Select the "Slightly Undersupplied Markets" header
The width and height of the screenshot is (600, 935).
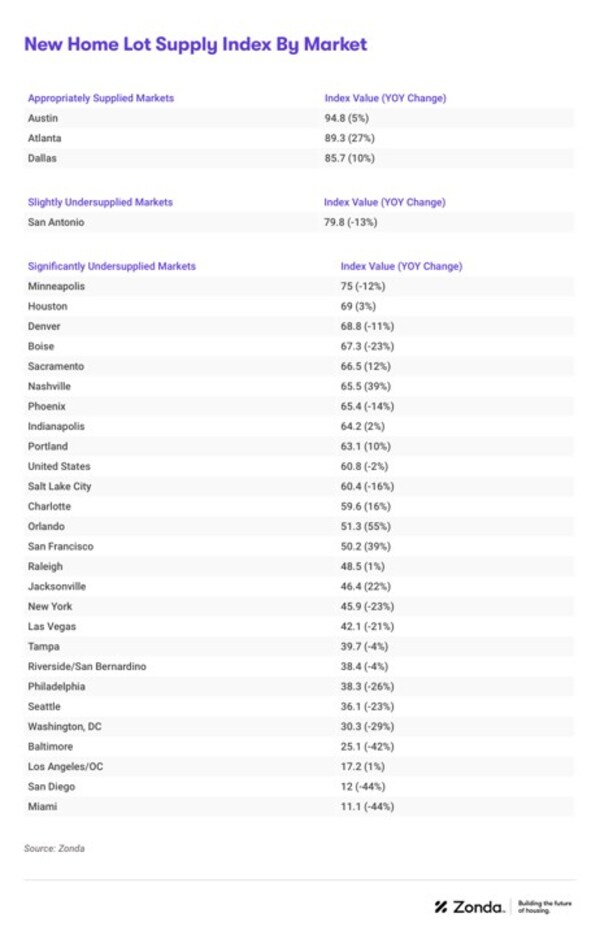(100, 202)
